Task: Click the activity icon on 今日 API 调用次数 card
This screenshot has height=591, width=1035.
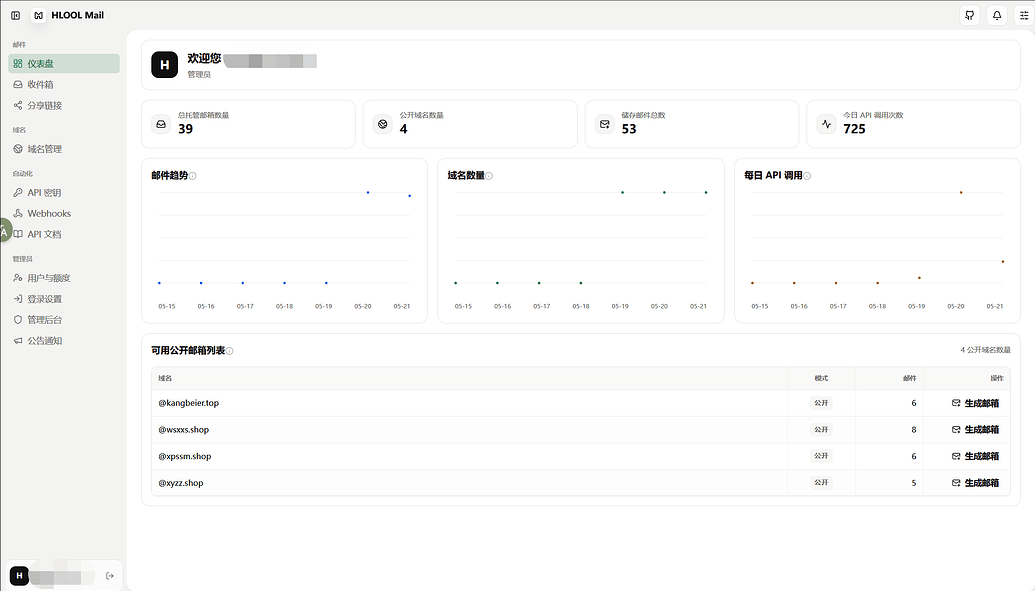Action: click(x=826, y=124)
